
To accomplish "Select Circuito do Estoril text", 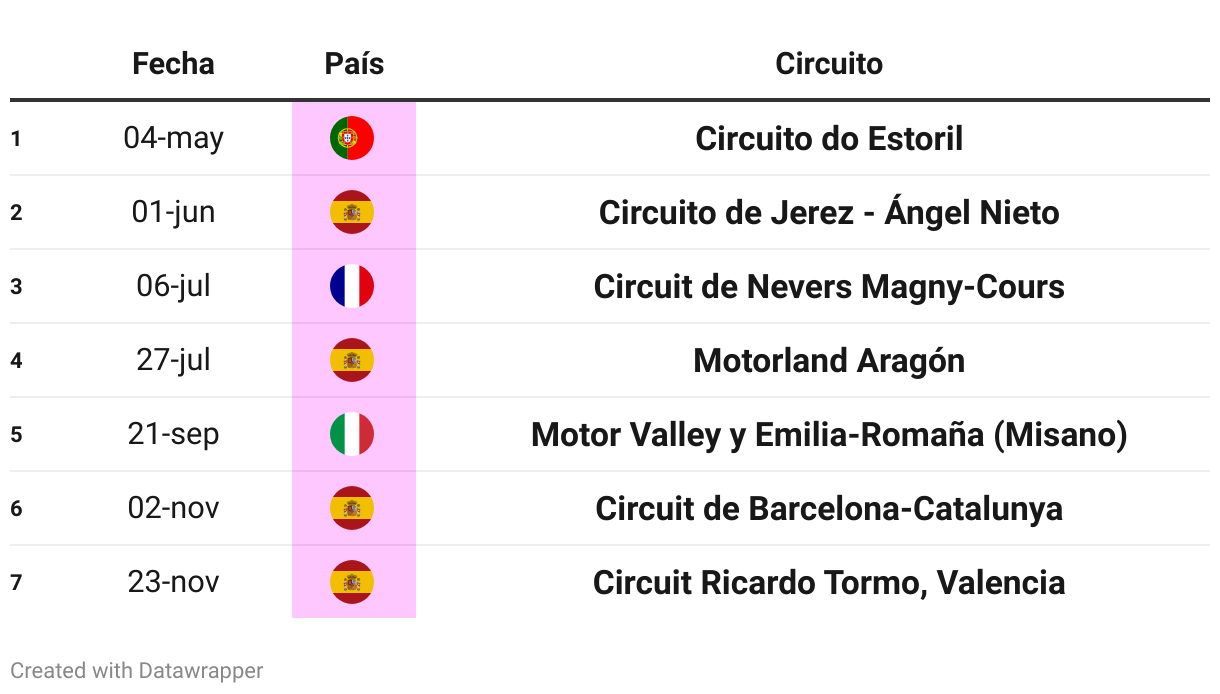I will 829,138.
